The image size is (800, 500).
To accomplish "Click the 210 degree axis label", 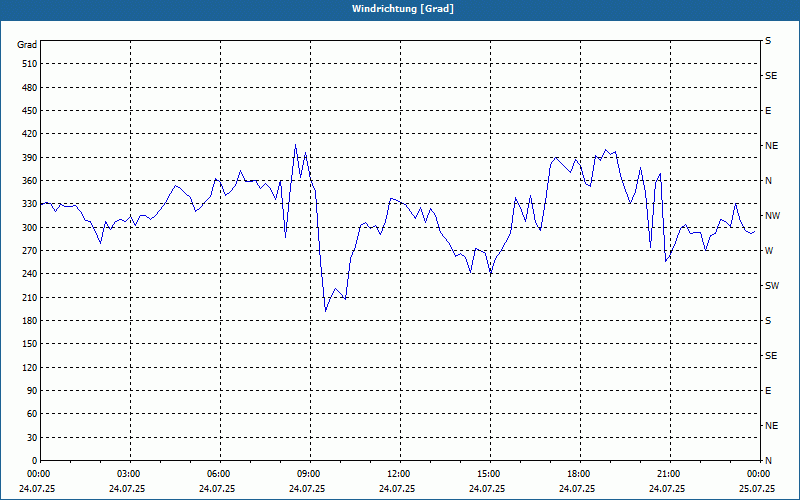I will [x=30, y=297].
